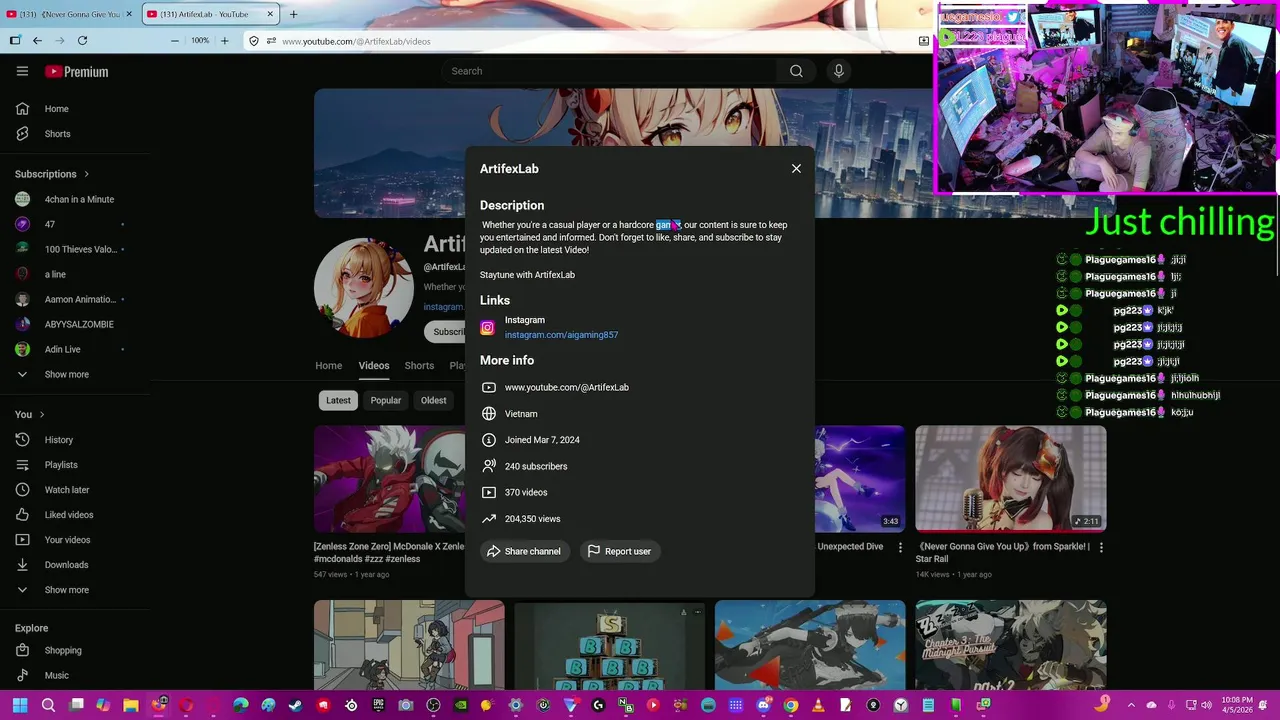The image size is (1280, 720).
Task: Select the Latest filter chip
Action: 338,400
